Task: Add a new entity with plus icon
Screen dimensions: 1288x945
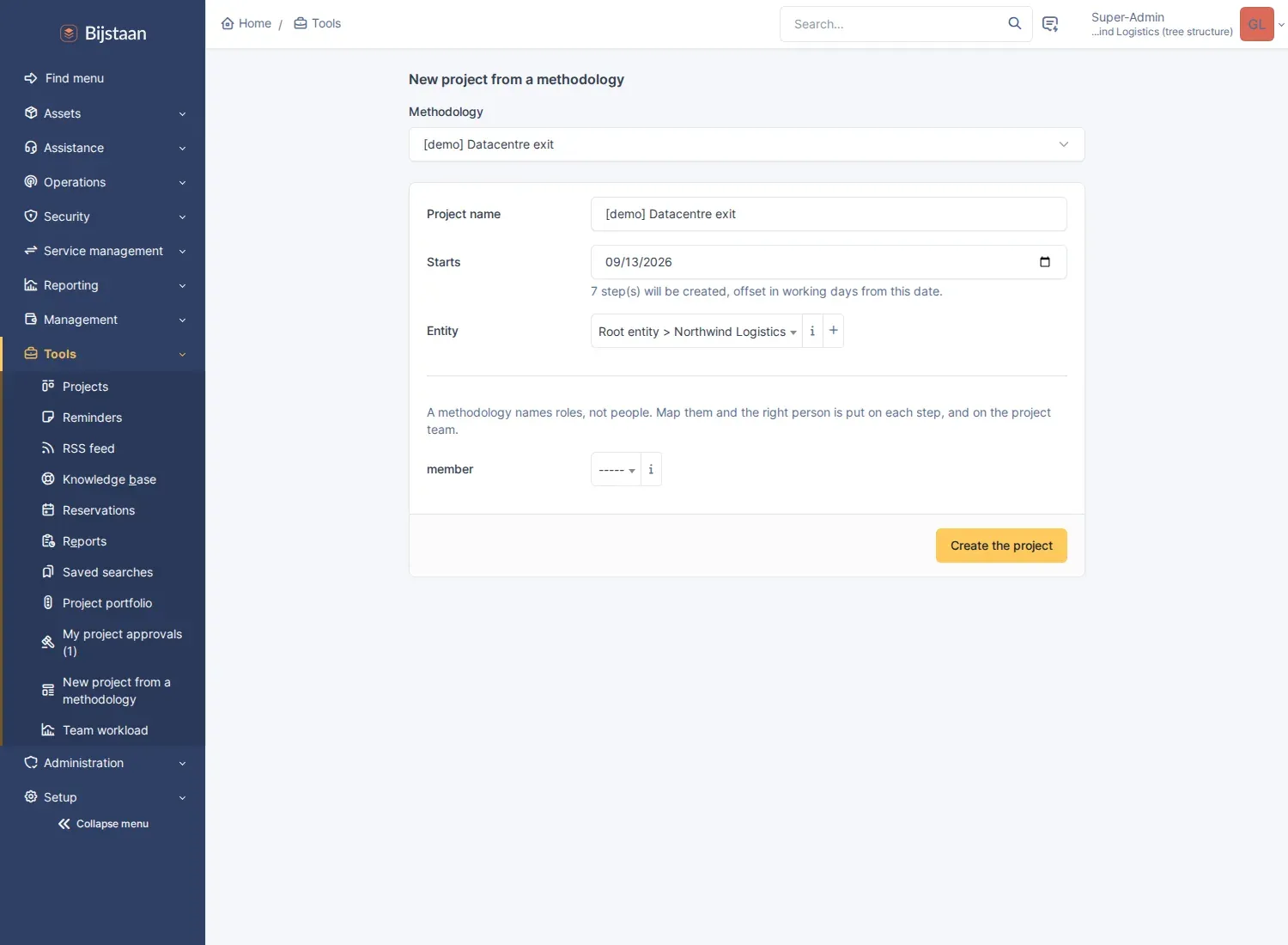Action: (x=833, y=331)
